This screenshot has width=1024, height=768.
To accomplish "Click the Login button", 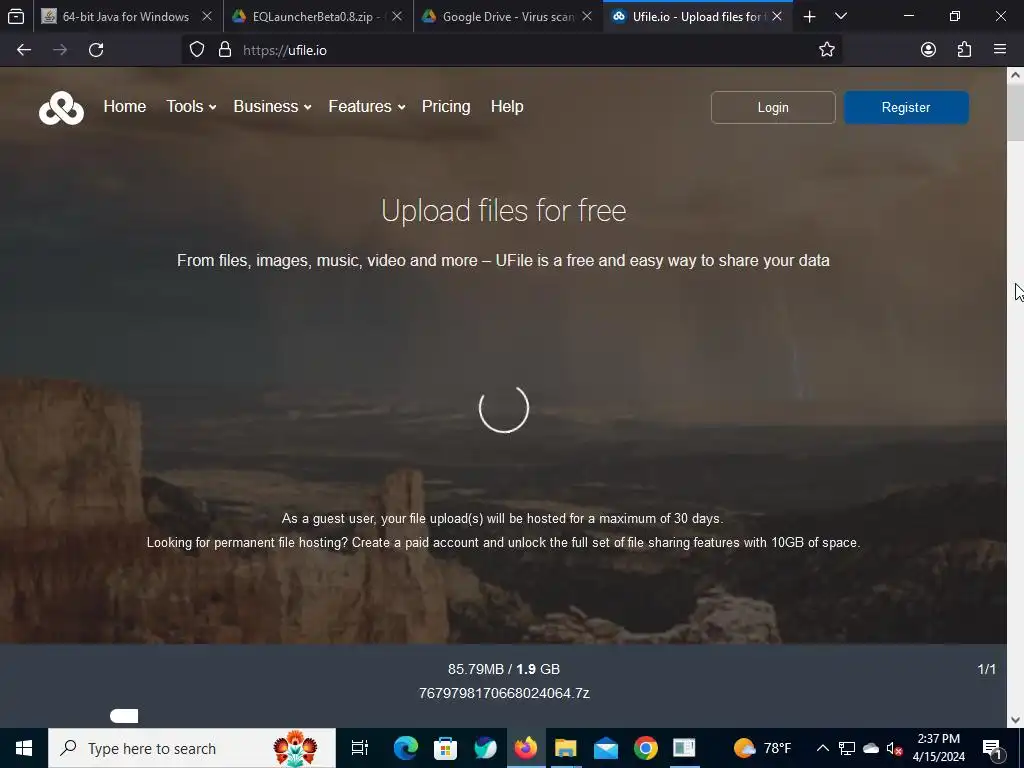I will [773, 107].
